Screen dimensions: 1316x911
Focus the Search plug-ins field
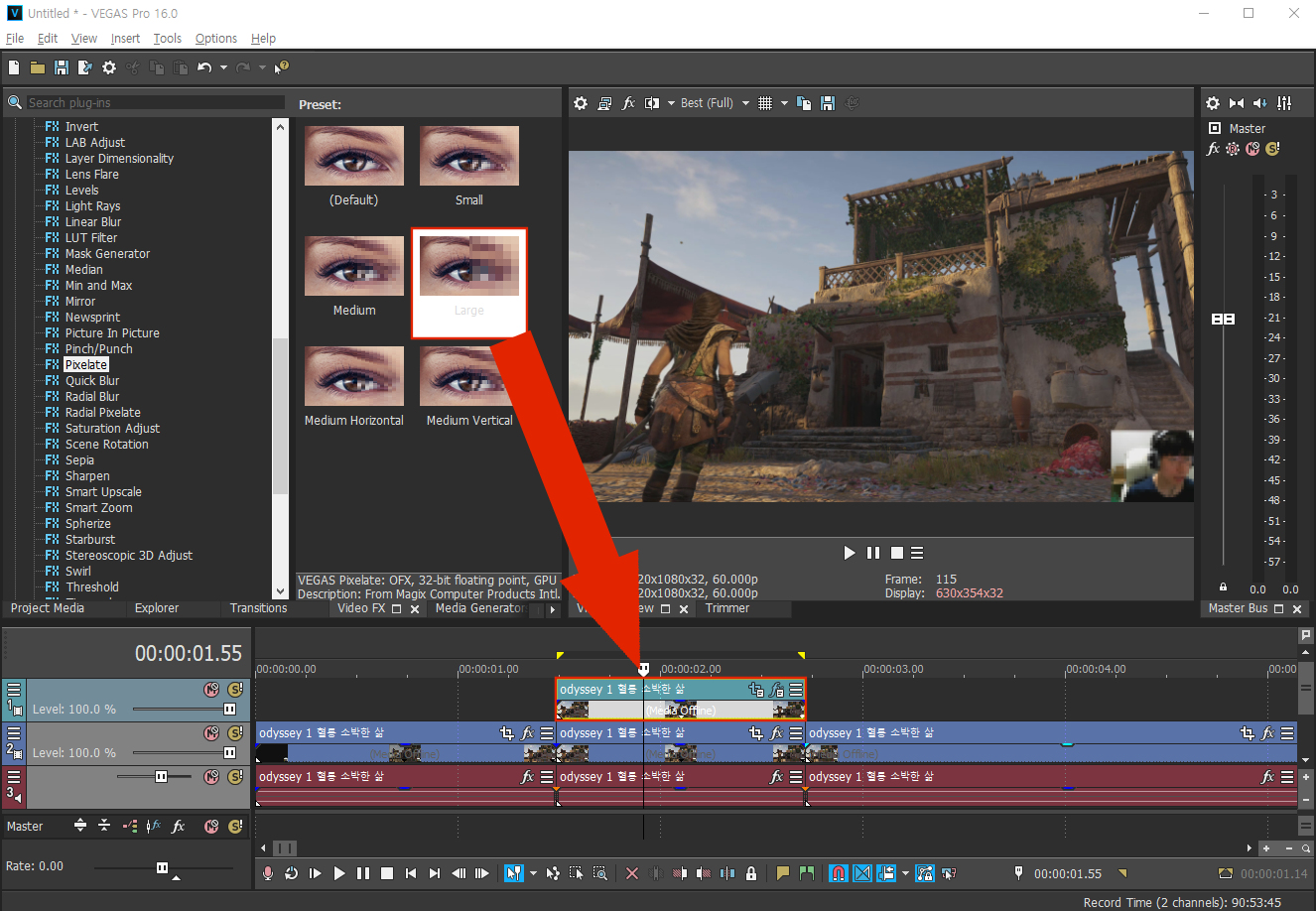(155, 102)
